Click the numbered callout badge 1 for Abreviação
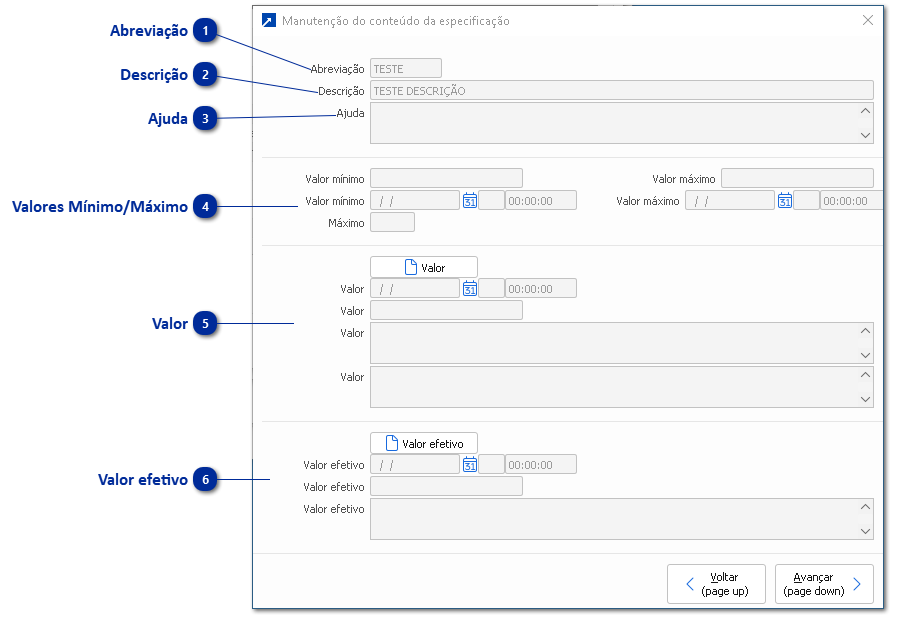907x625 pixels. click(206, 31)
